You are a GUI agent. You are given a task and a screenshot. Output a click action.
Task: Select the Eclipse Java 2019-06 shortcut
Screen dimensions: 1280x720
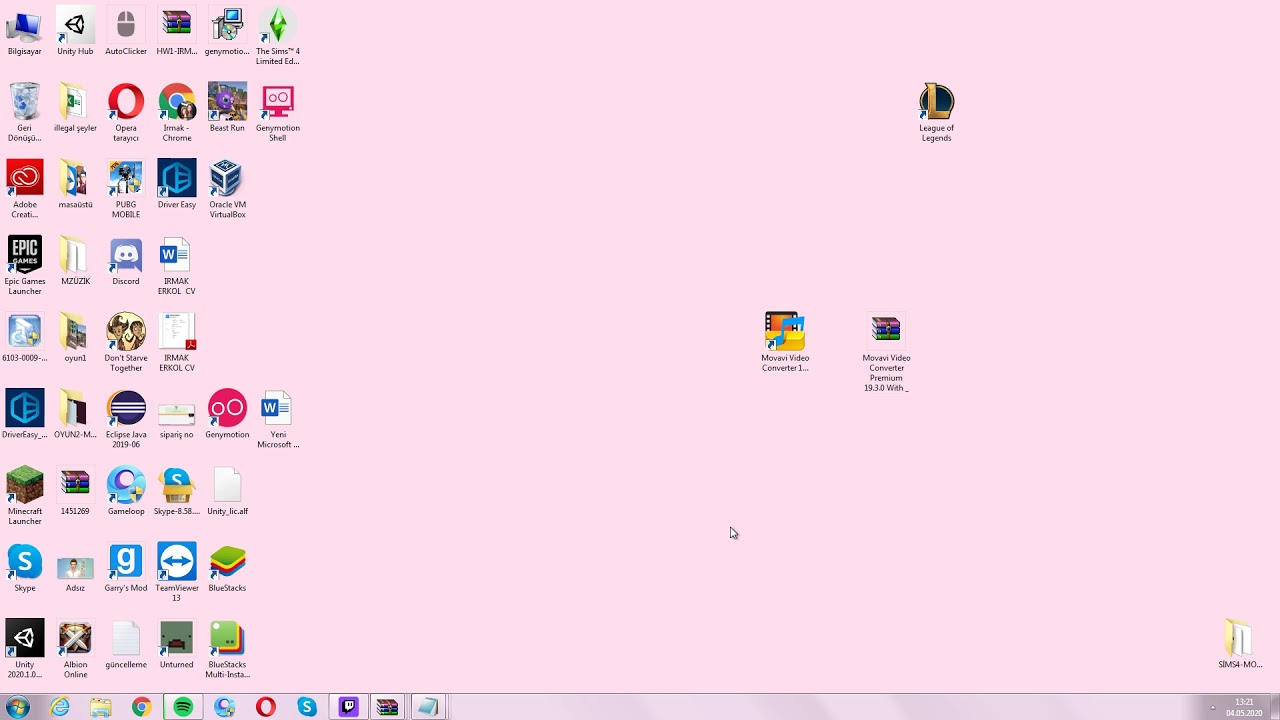pyautogui.click(x=126, y=420)
